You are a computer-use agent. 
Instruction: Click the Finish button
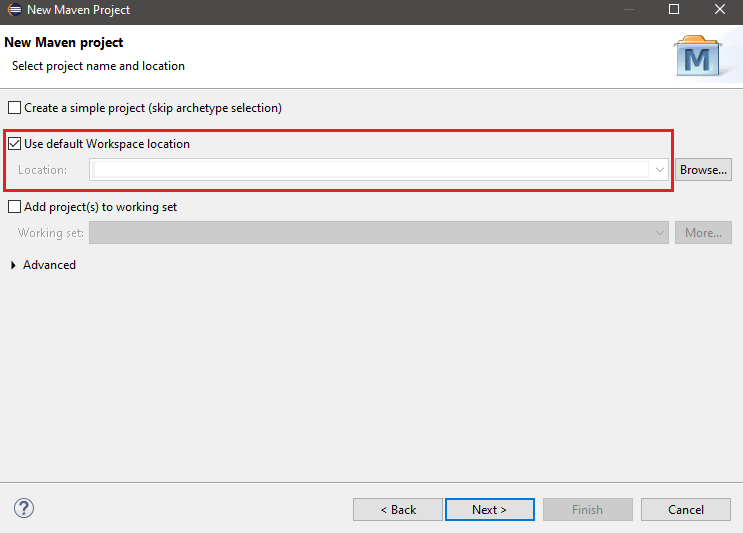click(x=587, y=509)
